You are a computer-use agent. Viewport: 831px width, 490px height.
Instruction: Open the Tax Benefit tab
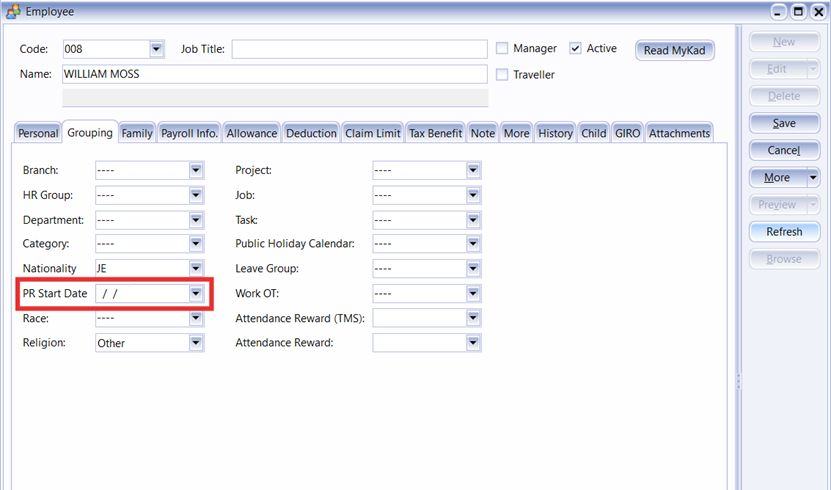(435, 133)
